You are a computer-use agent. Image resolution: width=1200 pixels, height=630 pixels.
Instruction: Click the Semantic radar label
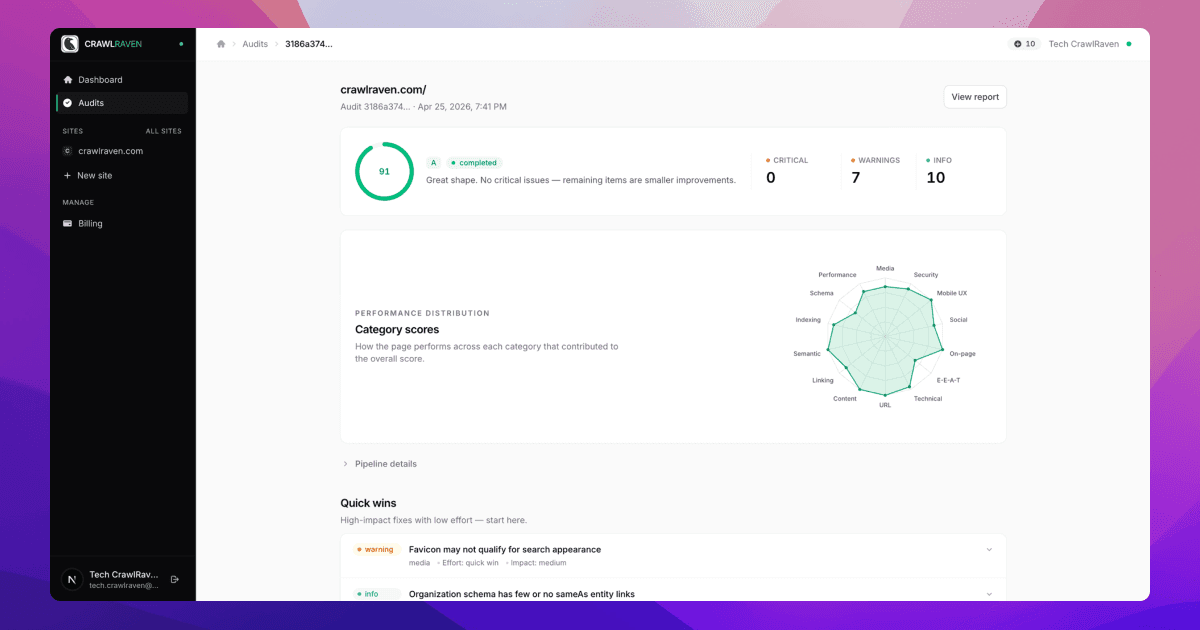[x=807, y=354]
